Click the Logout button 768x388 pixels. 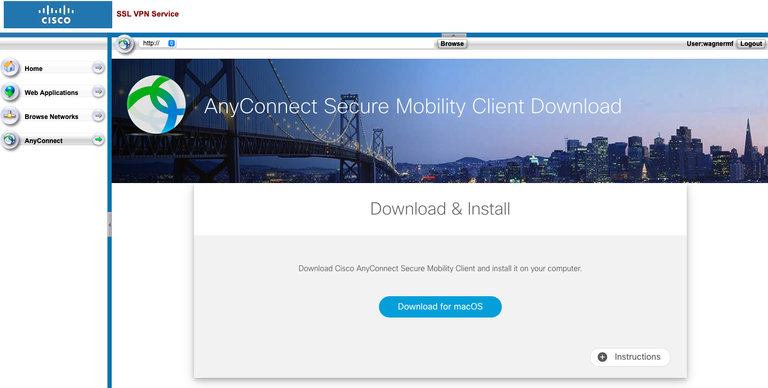(751, 44)
